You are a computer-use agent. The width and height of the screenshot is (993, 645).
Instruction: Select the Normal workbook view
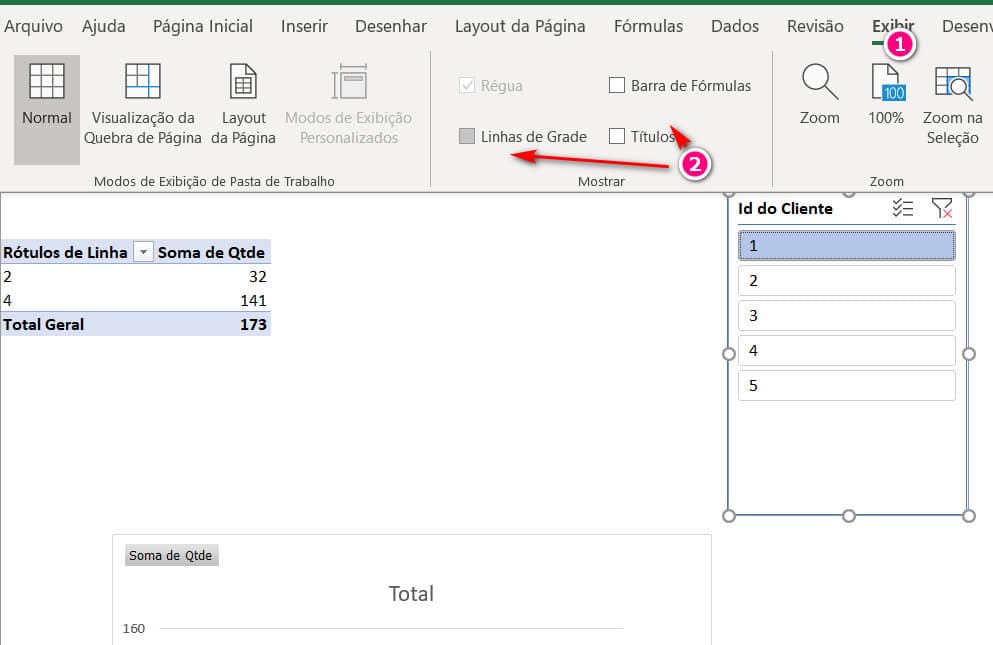[47, 109]
